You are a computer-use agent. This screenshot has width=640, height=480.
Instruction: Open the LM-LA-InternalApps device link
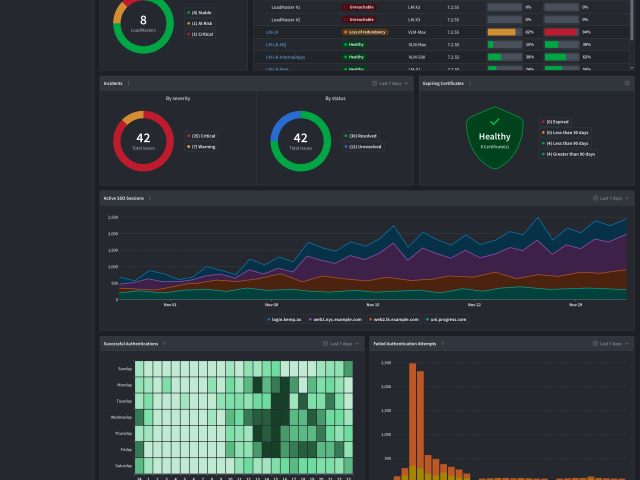tap(285, 57)
